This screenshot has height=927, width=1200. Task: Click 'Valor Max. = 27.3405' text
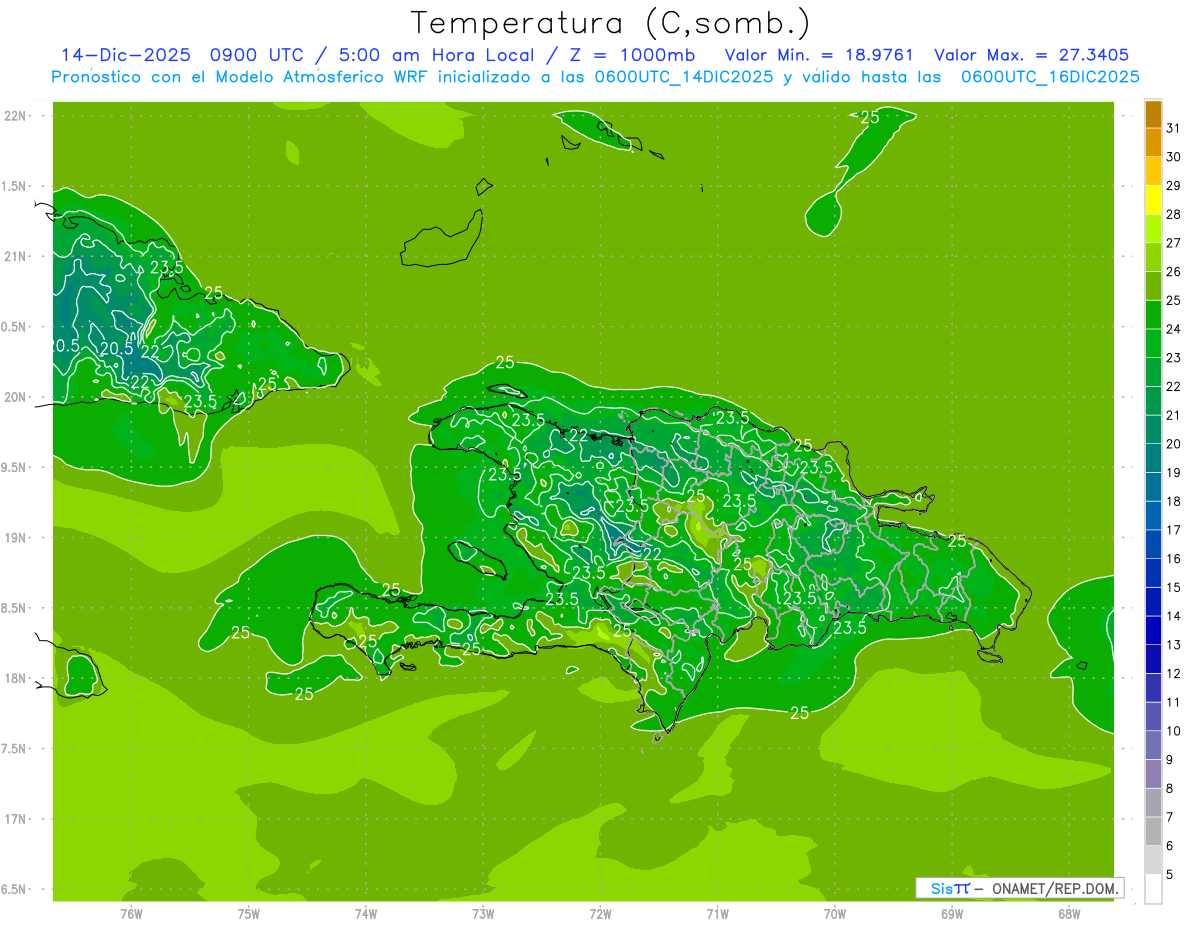coord(1032,55)
